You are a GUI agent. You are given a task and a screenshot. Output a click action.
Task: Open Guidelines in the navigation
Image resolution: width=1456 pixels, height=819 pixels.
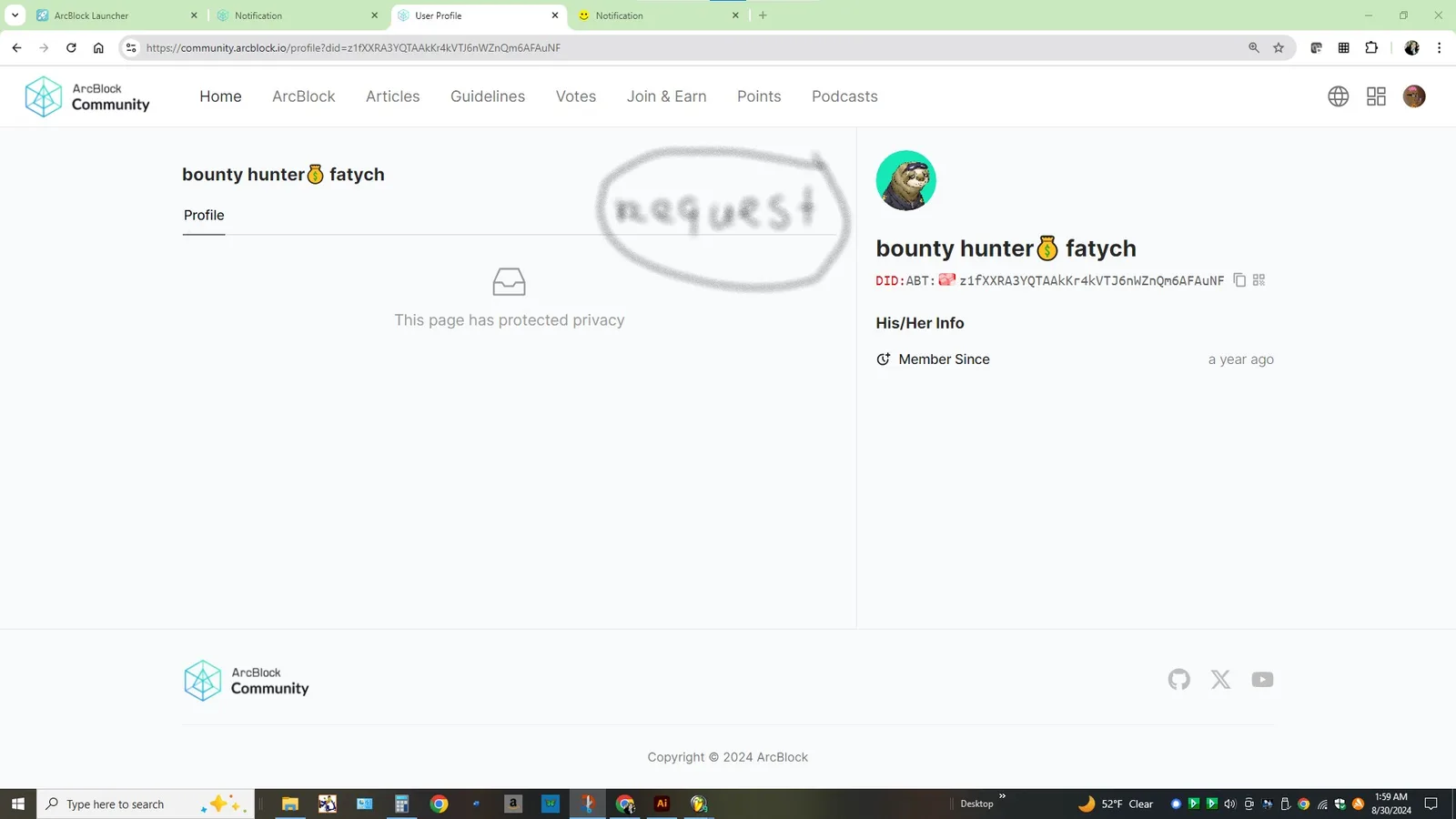click(488, 96)
